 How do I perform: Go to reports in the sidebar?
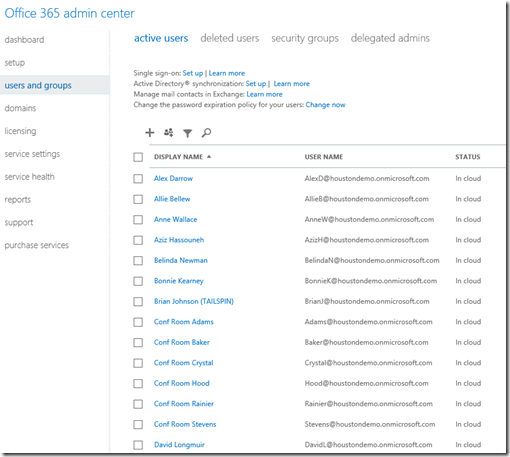[18, 200]
